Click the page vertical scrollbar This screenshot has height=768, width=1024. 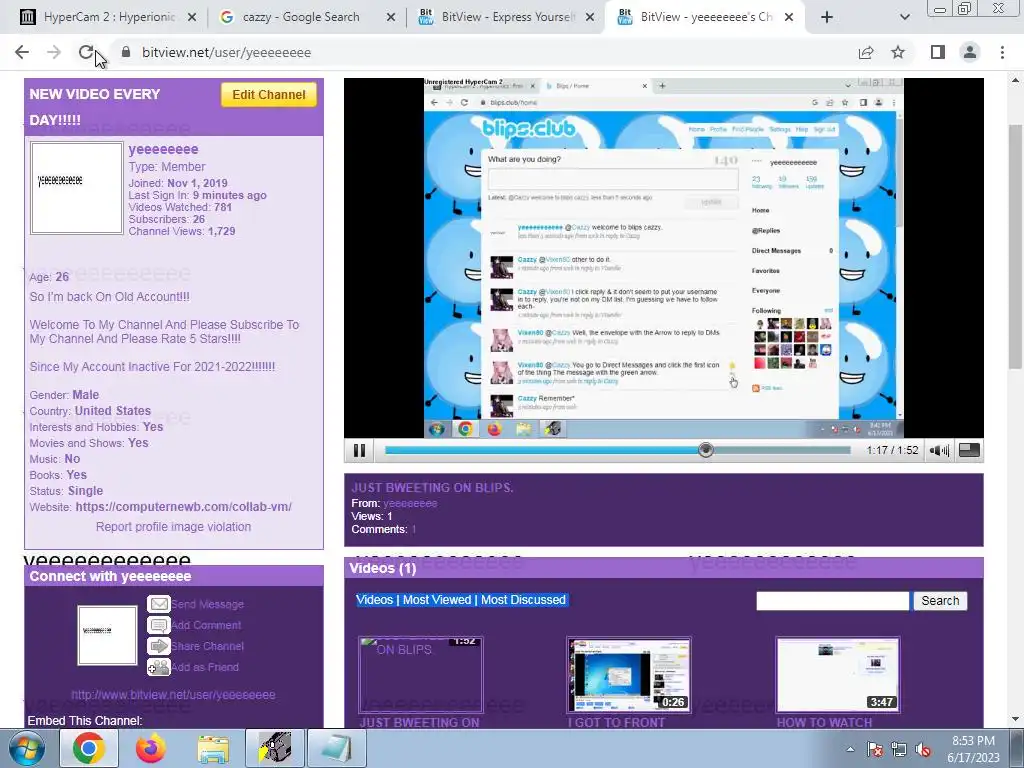[x=1016, y=245]
